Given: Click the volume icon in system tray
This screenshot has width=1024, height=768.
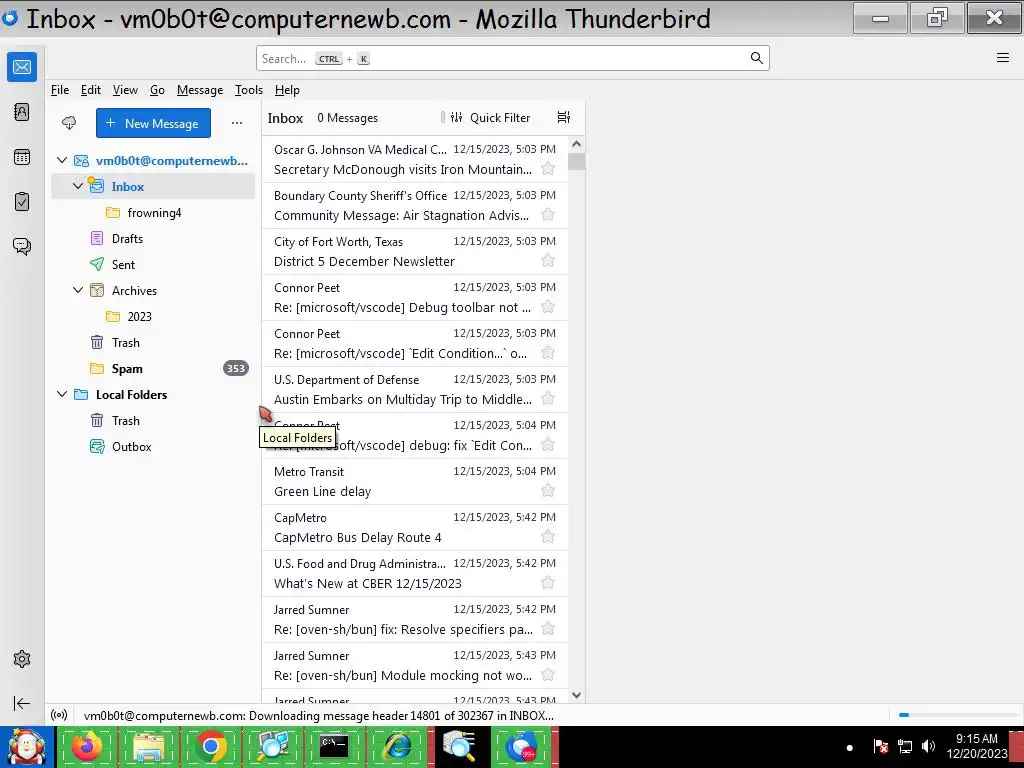Looking at the screenshot, I should (928, 746).
